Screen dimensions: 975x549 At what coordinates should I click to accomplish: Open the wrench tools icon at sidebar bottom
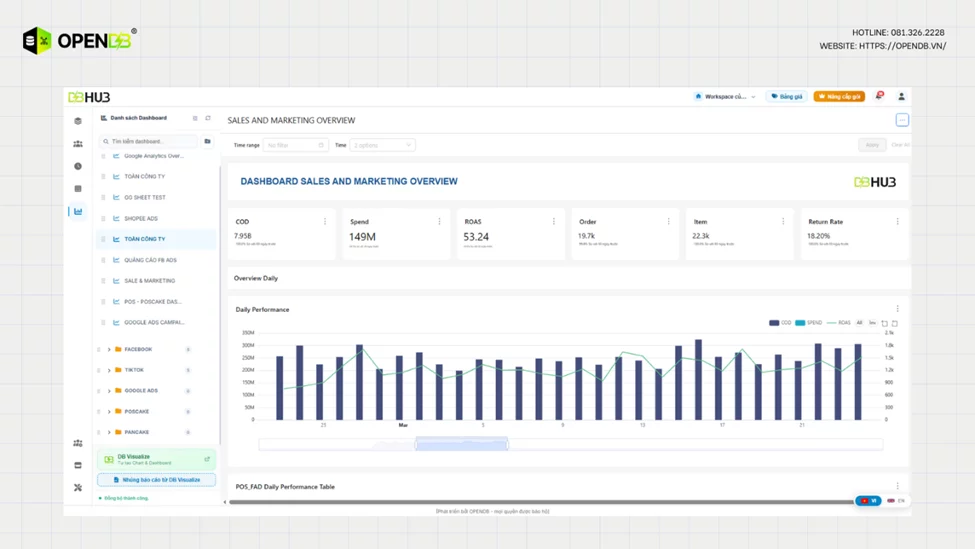click(x=78, y=487)
